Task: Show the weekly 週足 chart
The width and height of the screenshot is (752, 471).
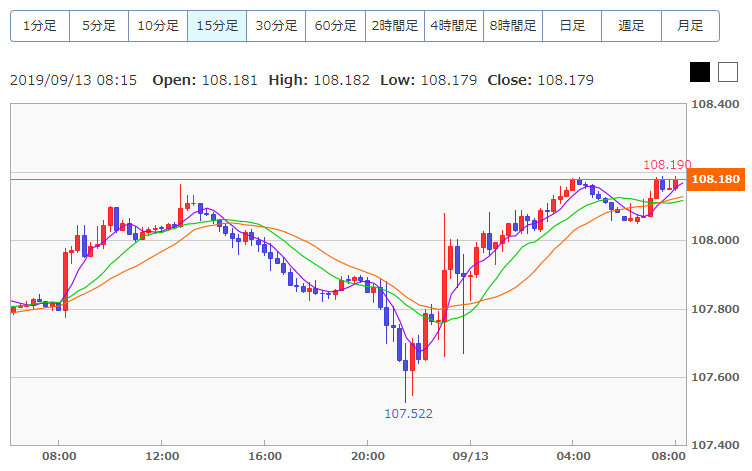Action: pos(631,26)
